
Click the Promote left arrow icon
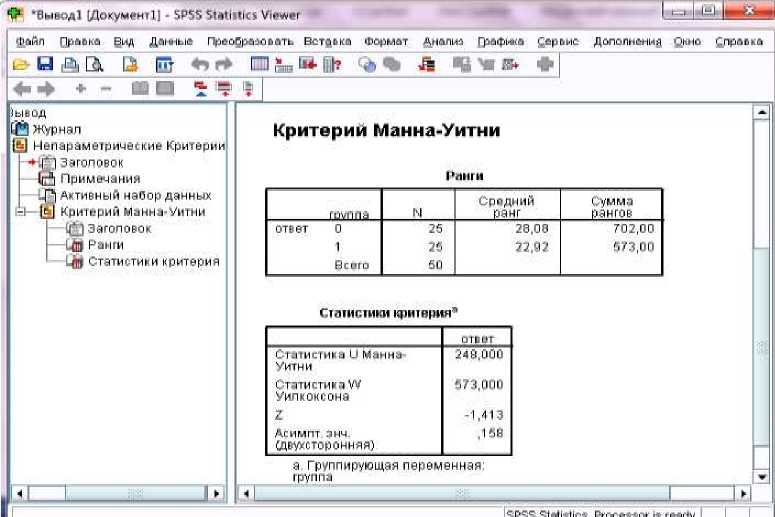coord(22,89)
